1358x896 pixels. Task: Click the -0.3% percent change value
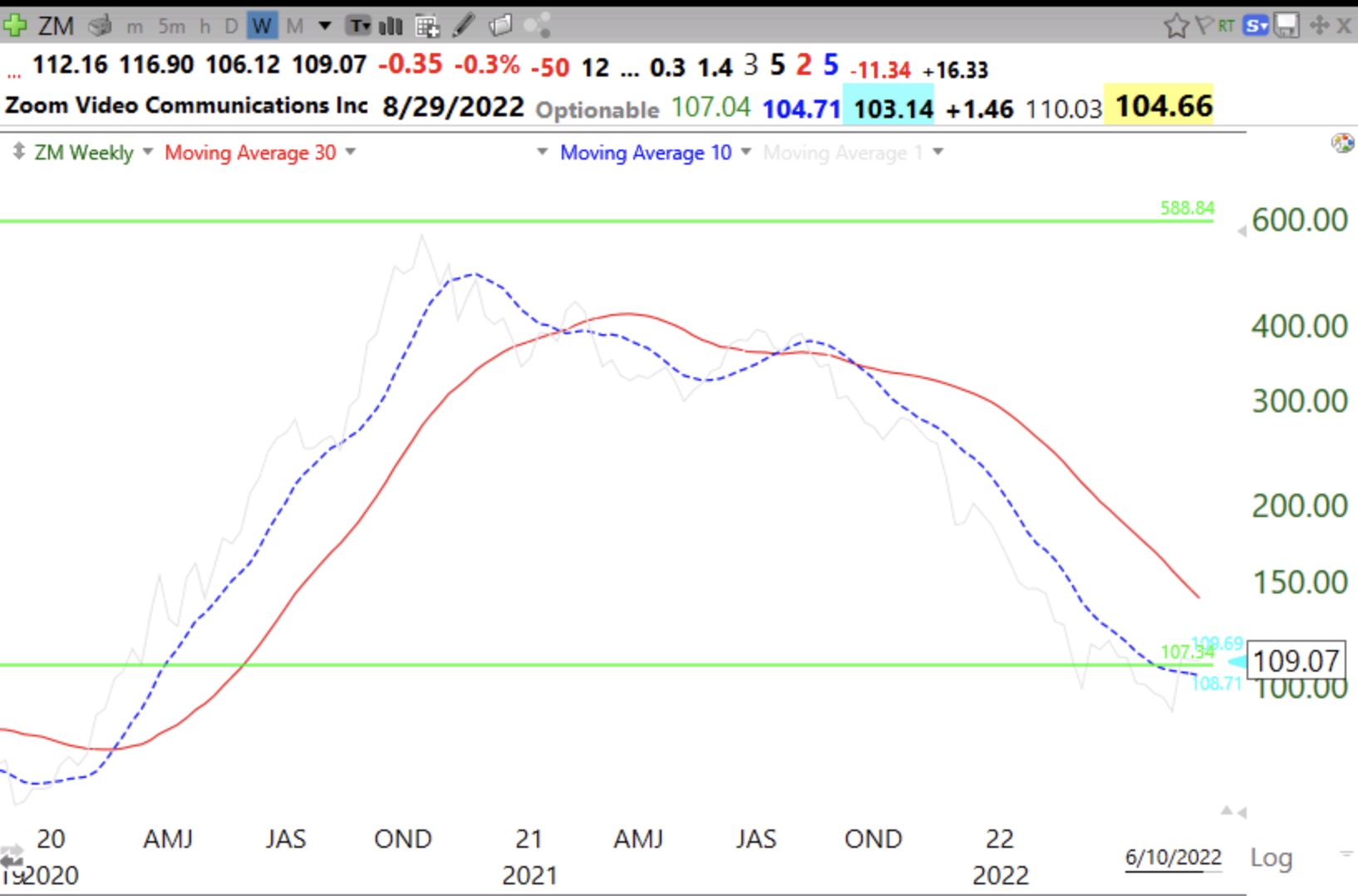click(x=487, y=64)
